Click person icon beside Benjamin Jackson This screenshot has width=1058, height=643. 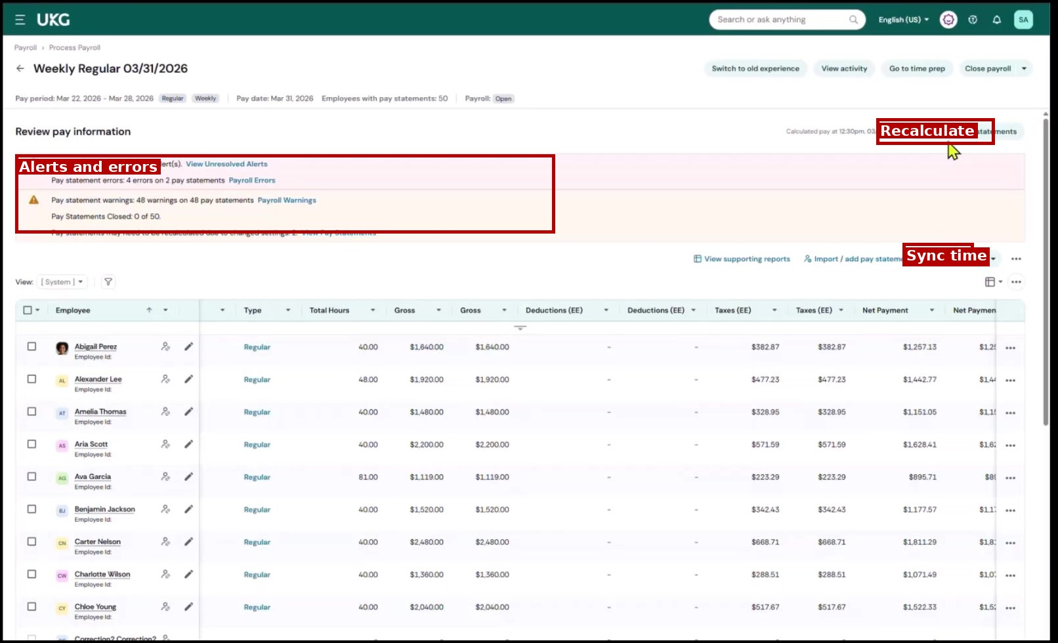(x=165, y=509)
